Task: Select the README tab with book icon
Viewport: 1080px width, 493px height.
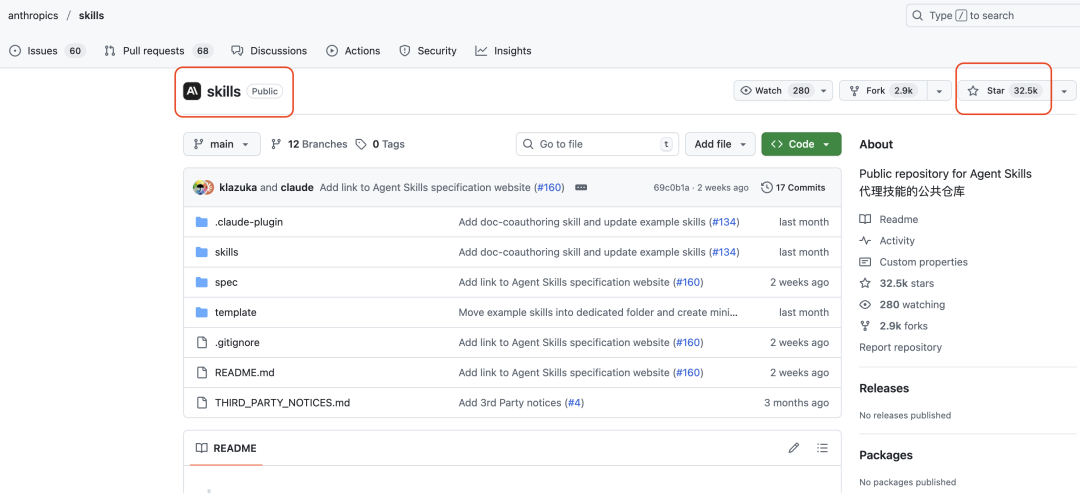Action: [x=226, y=448]
